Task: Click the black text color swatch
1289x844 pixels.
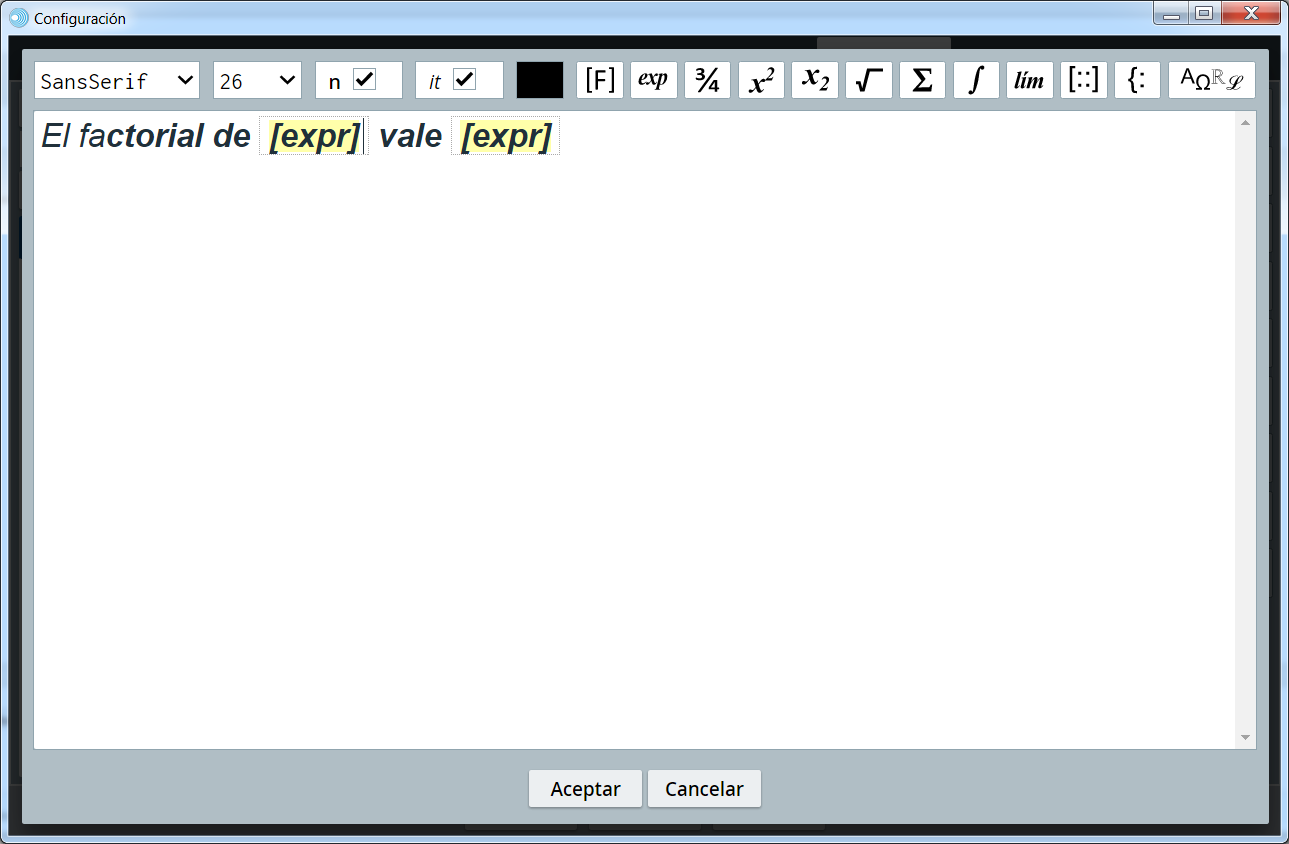Action: [x=540, y=80]
